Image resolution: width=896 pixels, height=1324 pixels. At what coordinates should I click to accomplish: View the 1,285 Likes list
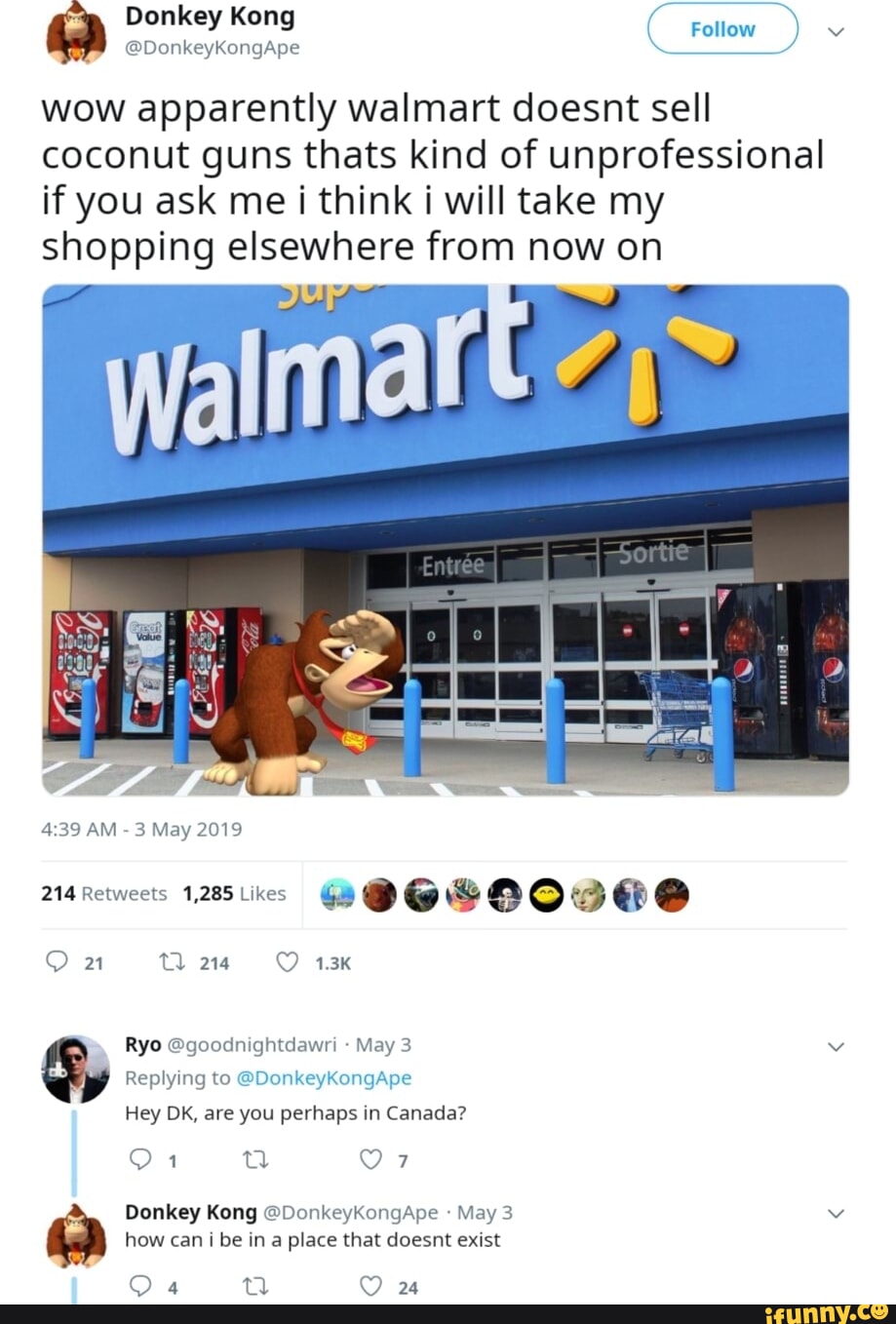click(x=234, y=894)
